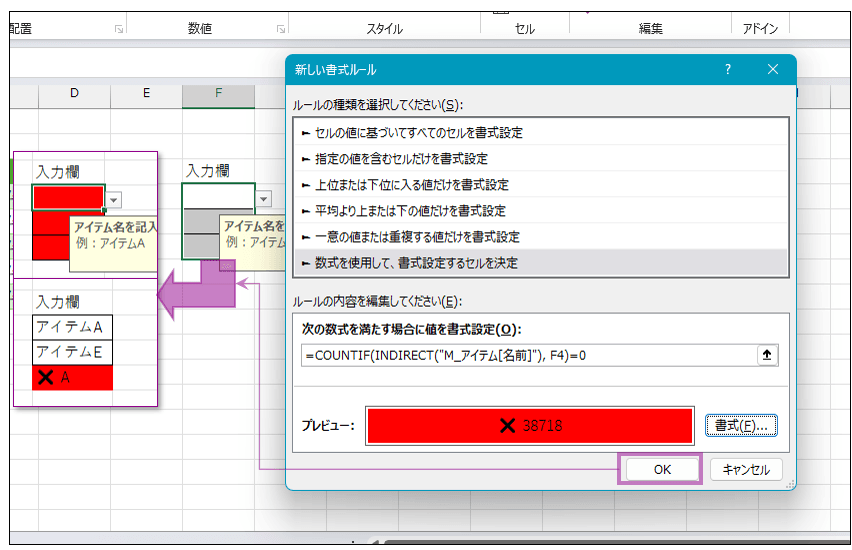This screenshot has width=852, height=550.
Task: Open dropdown arrow beside cell F4
Action: pyautogui.click(x=264, y=199)
